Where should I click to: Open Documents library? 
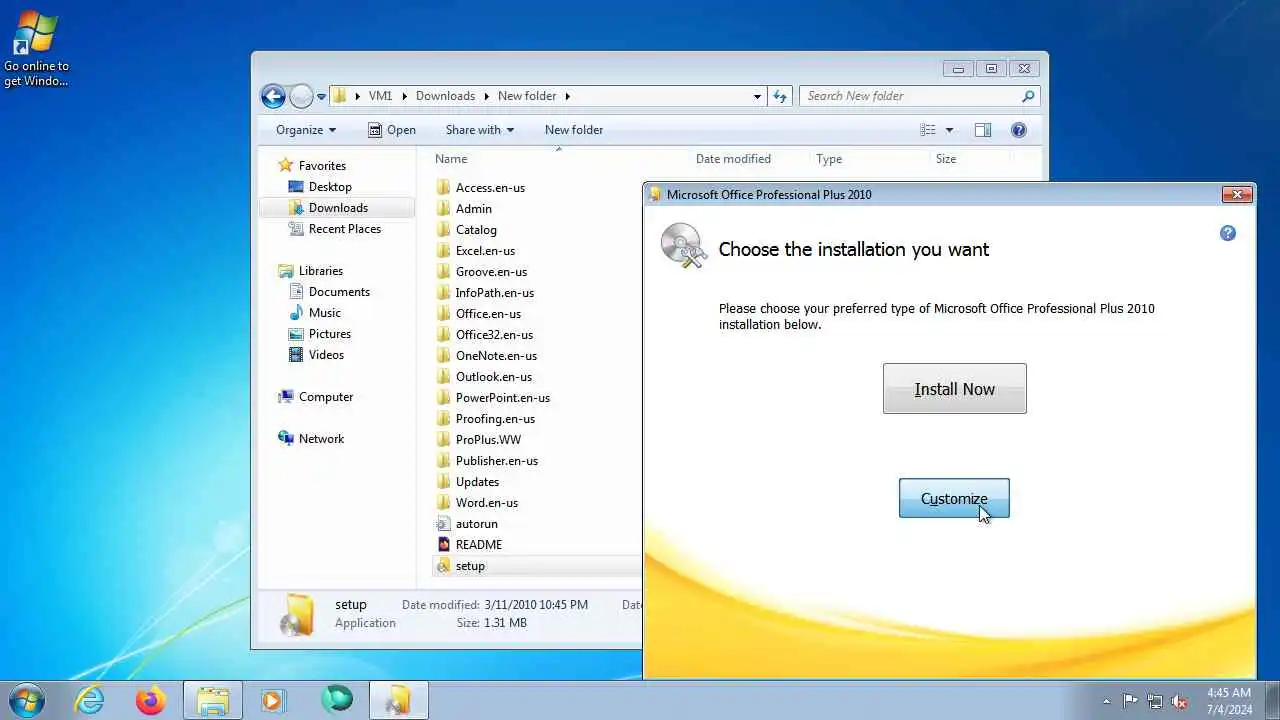click(339, 292)
